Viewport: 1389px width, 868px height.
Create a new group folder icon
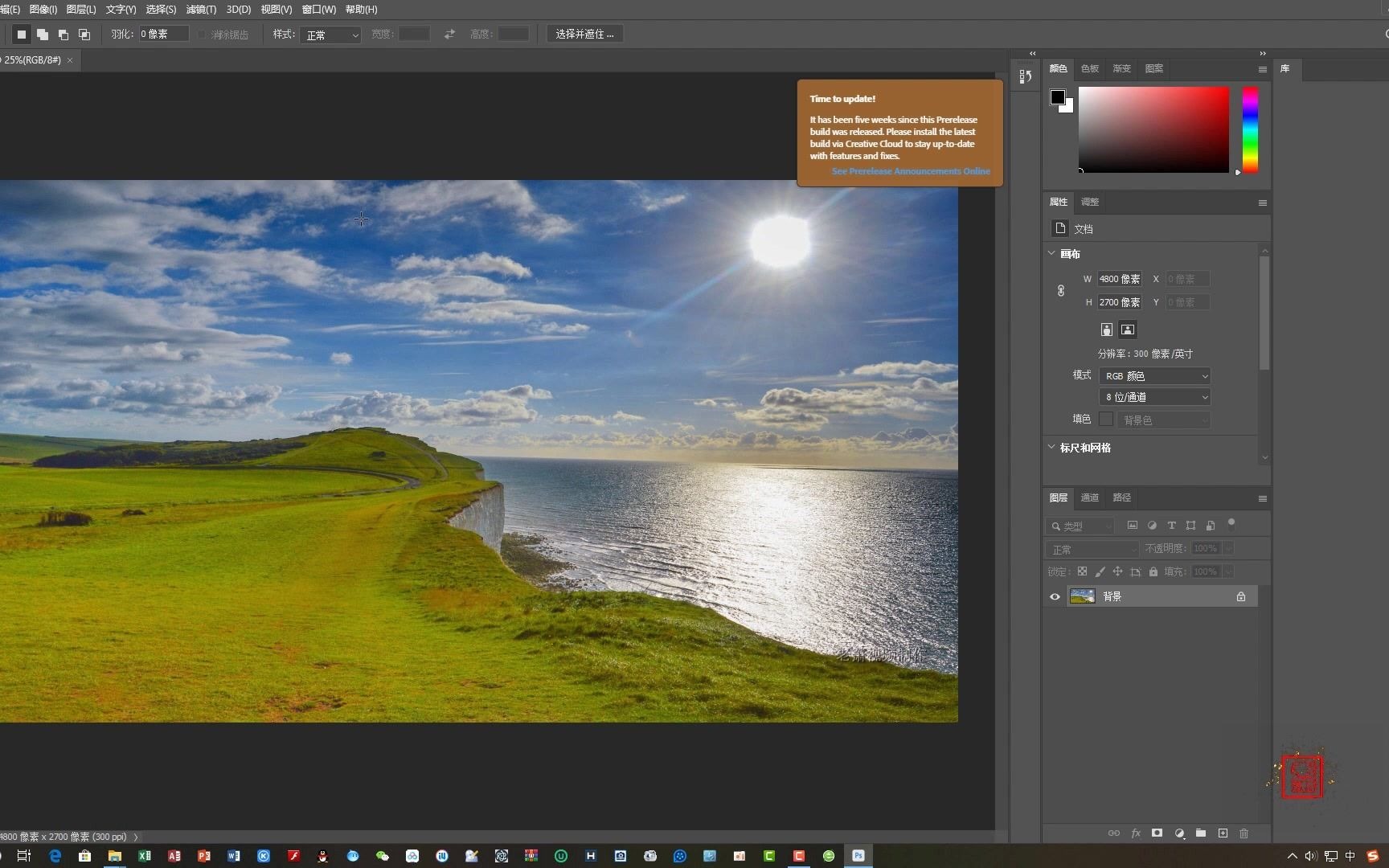pyautogui.click(x=1201, y=833)
